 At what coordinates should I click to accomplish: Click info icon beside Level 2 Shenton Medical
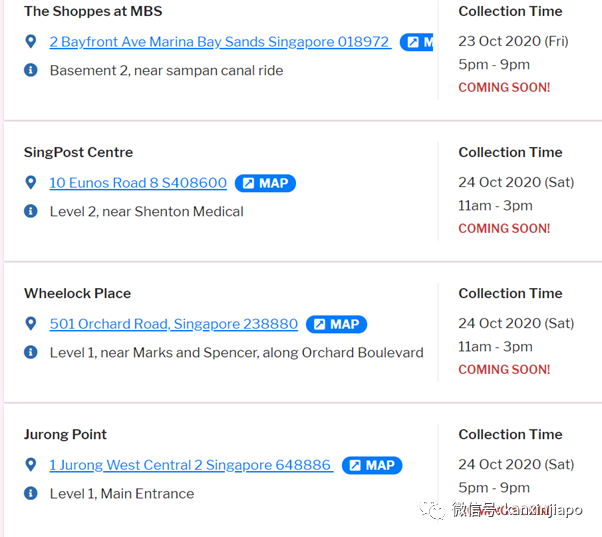[31, 211]
